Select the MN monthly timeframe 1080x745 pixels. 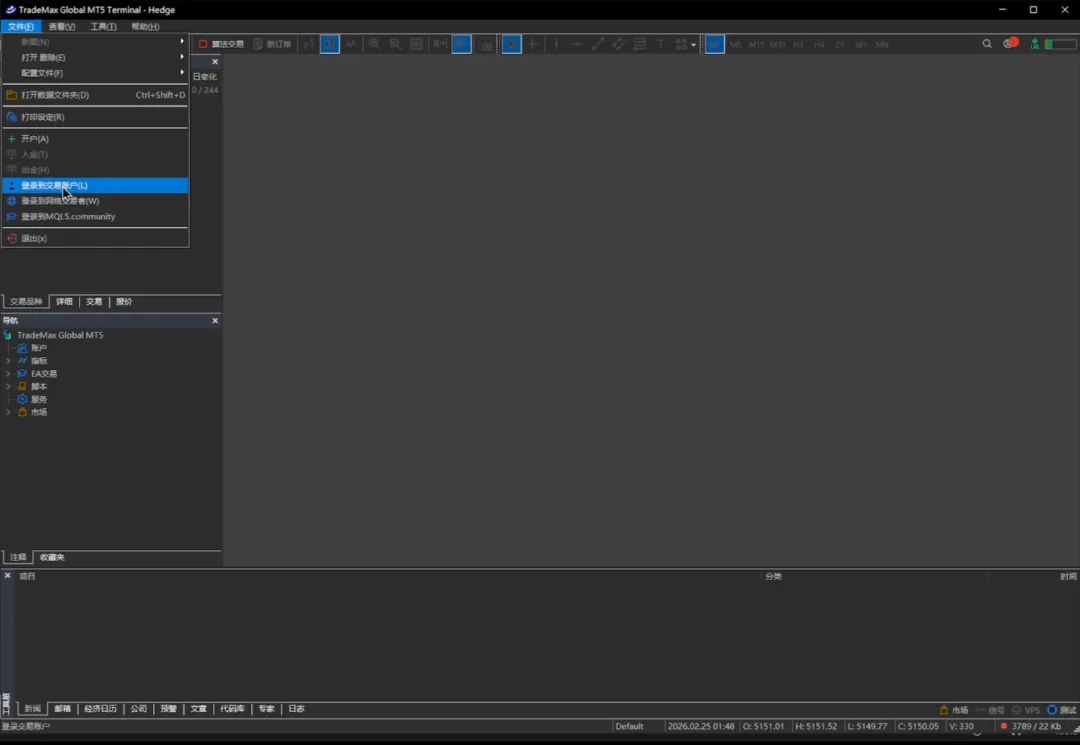pyautogui.click(x=881, y=45)
